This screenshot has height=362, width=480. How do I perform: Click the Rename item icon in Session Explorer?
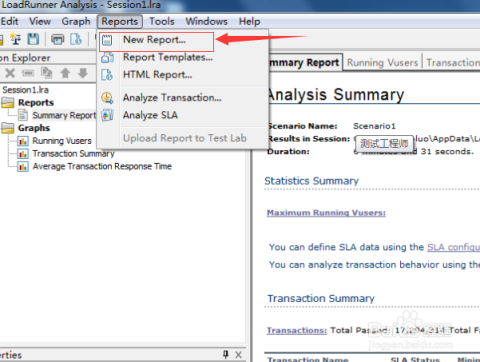pyautogui.click(x=28, y=73)
